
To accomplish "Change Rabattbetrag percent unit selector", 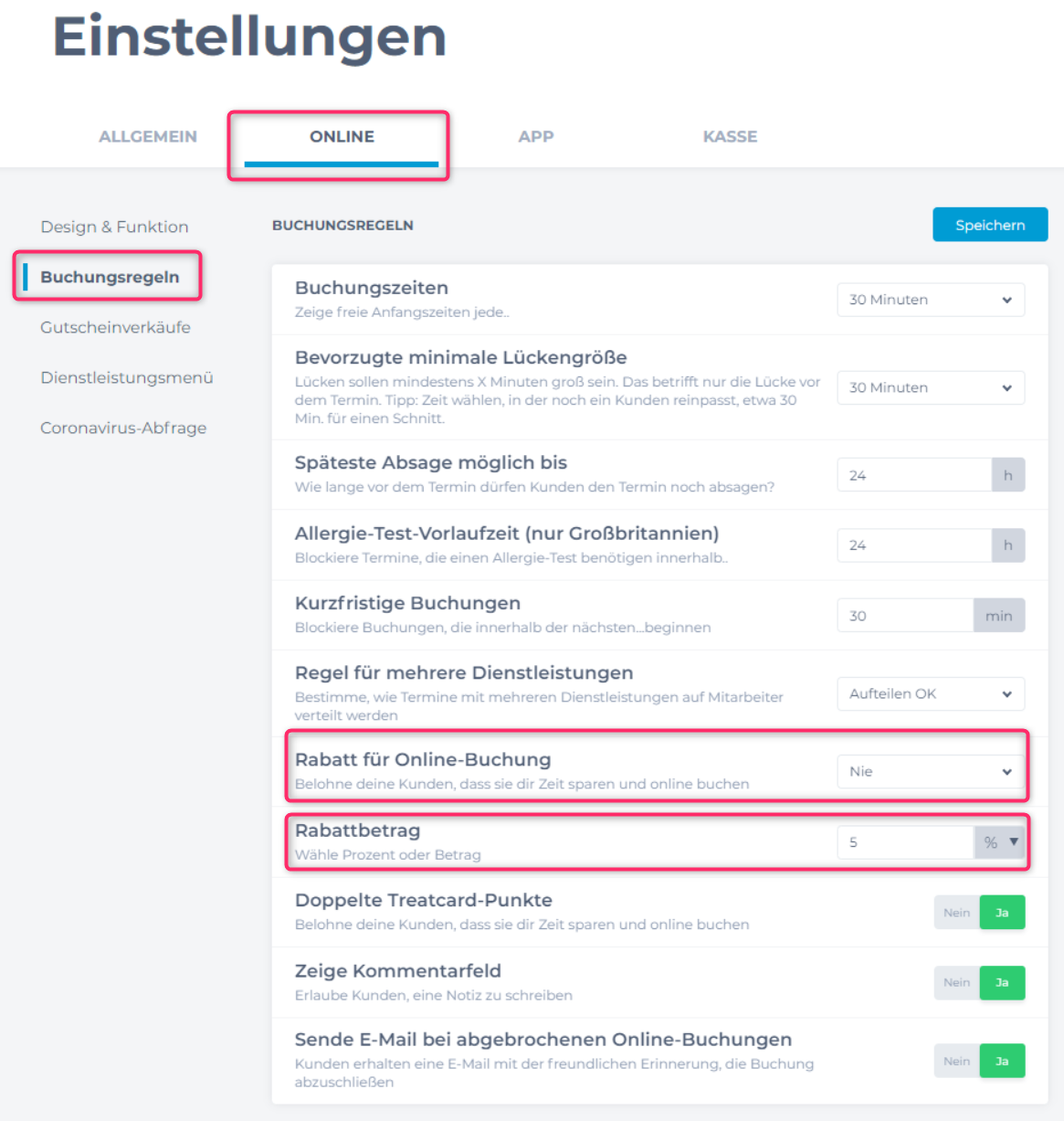I will [1000, 842].
